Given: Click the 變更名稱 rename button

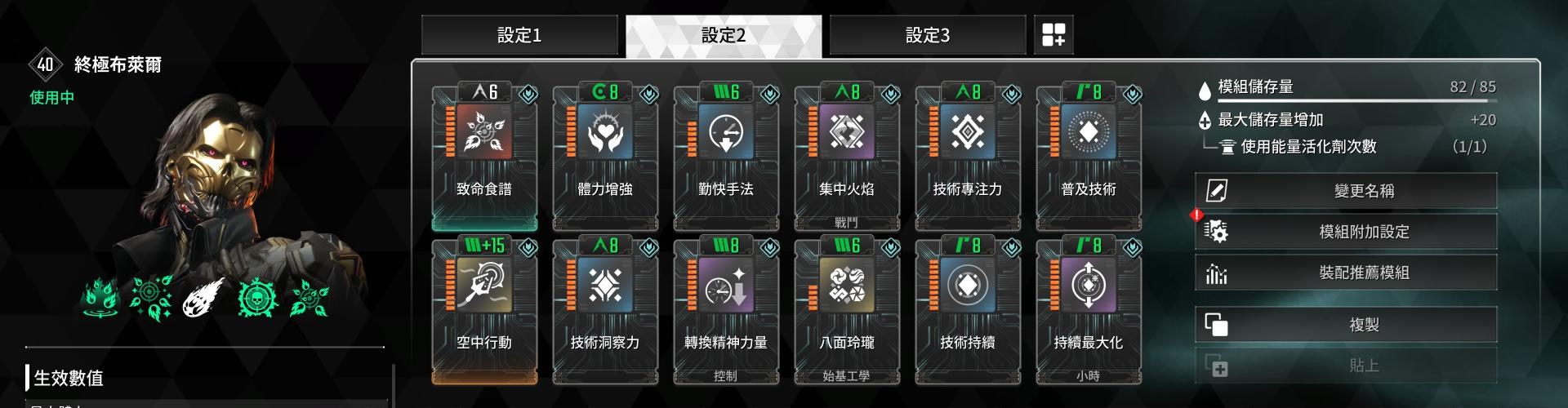Looking at the screenshot, I should point(1346,190).
